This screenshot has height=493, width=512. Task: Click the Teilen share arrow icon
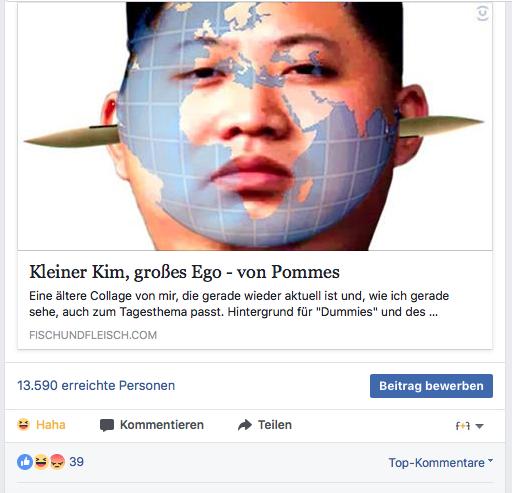point(245,425)
